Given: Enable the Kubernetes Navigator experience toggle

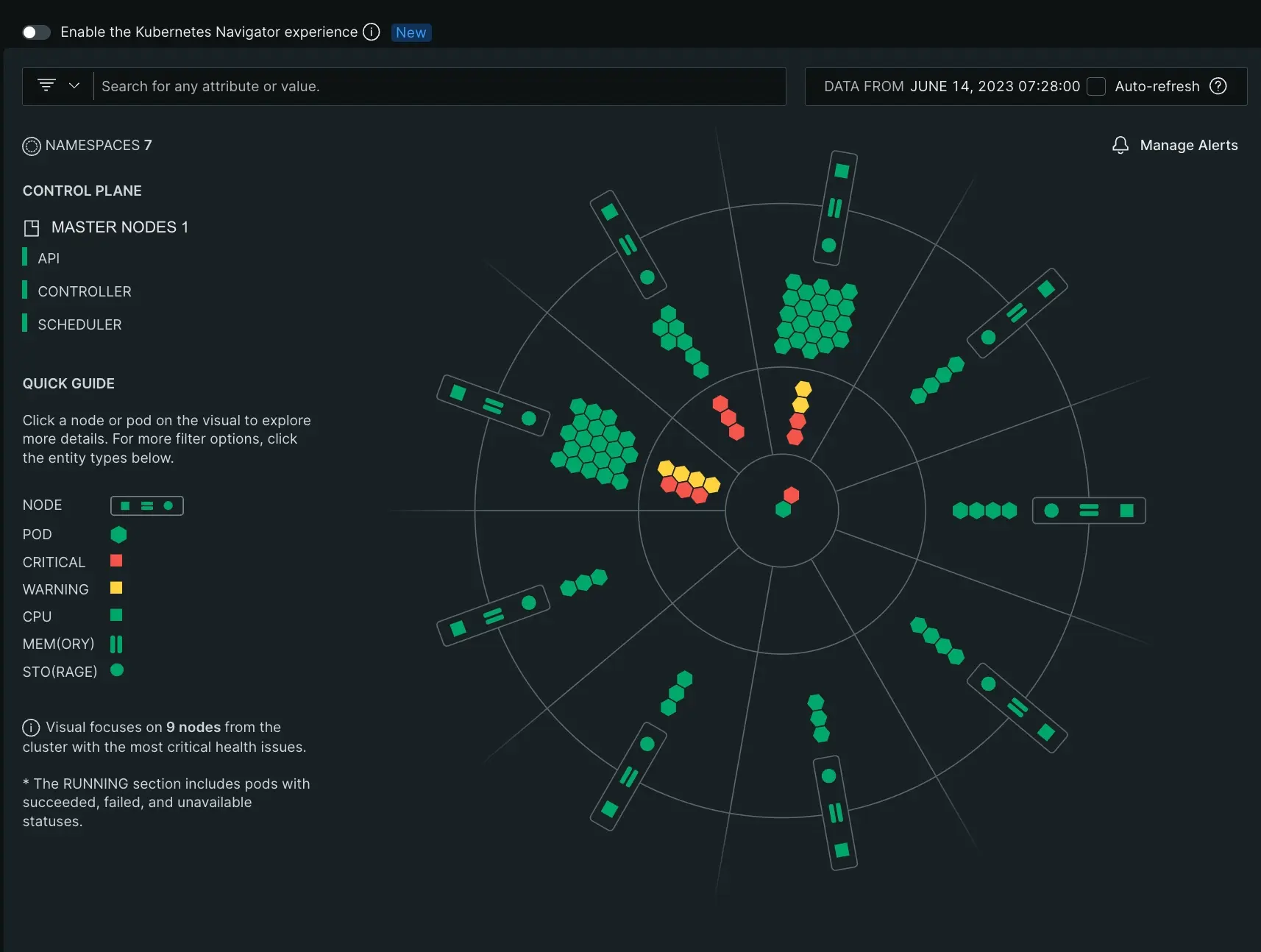Looking at the screenshot, I should click(x=36, y=32).
